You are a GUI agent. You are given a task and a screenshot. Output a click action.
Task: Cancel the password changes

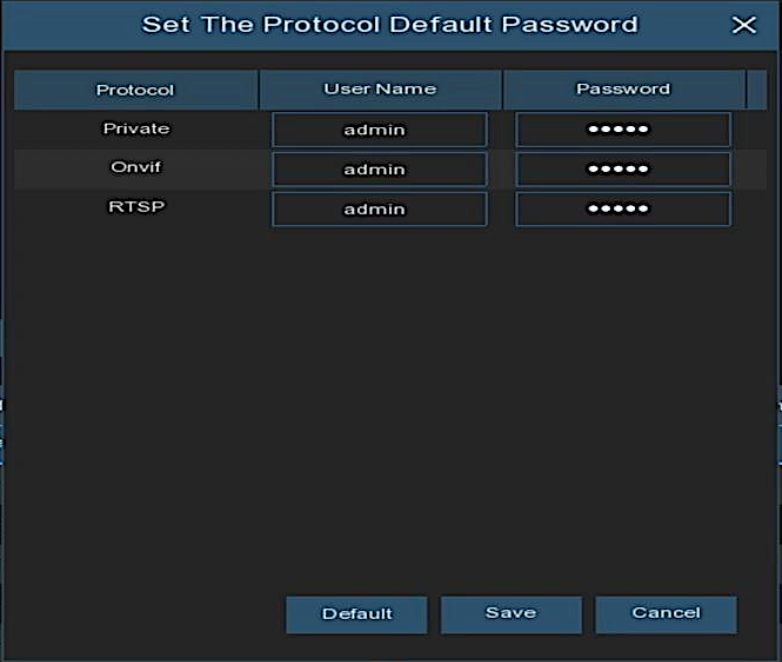(x=666, y=614)
